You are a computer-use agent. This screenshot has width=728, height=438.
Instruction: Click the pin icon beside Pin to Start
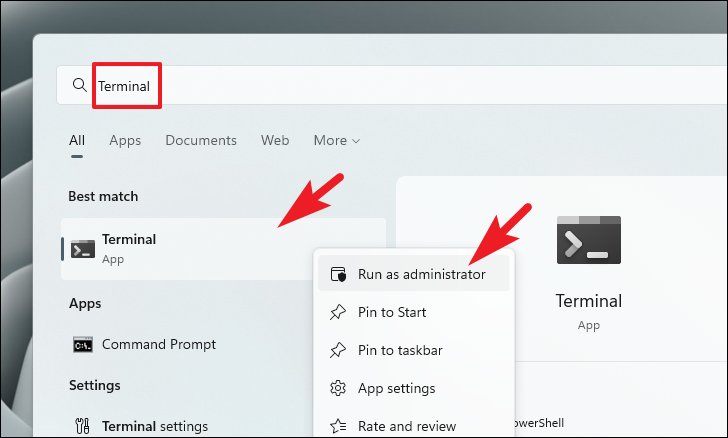coord(338,312)
